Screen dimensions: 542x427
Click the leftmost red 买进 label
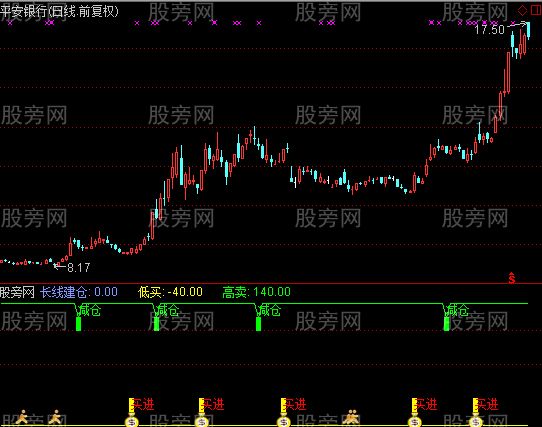coord(143,404)
